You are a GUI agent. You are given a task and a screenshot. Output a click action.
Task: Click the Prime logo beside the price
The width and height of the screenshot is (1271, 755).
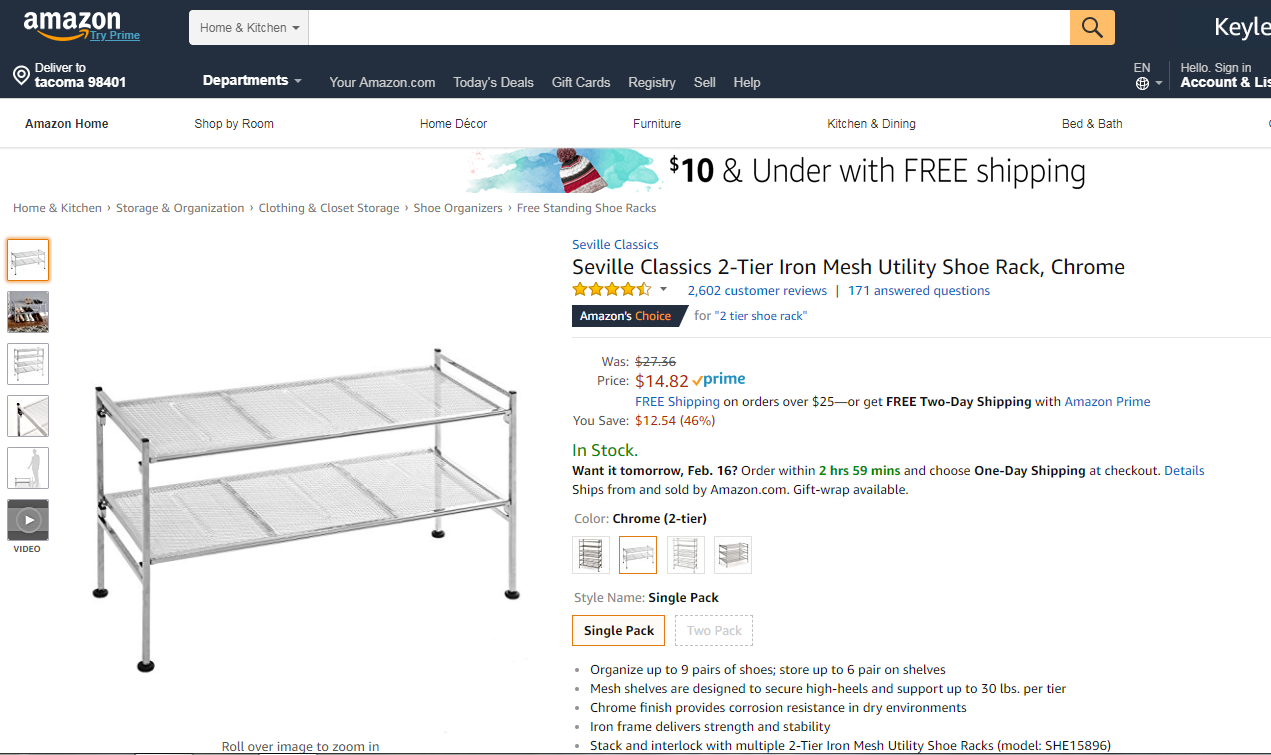click(x=719, y=380)
